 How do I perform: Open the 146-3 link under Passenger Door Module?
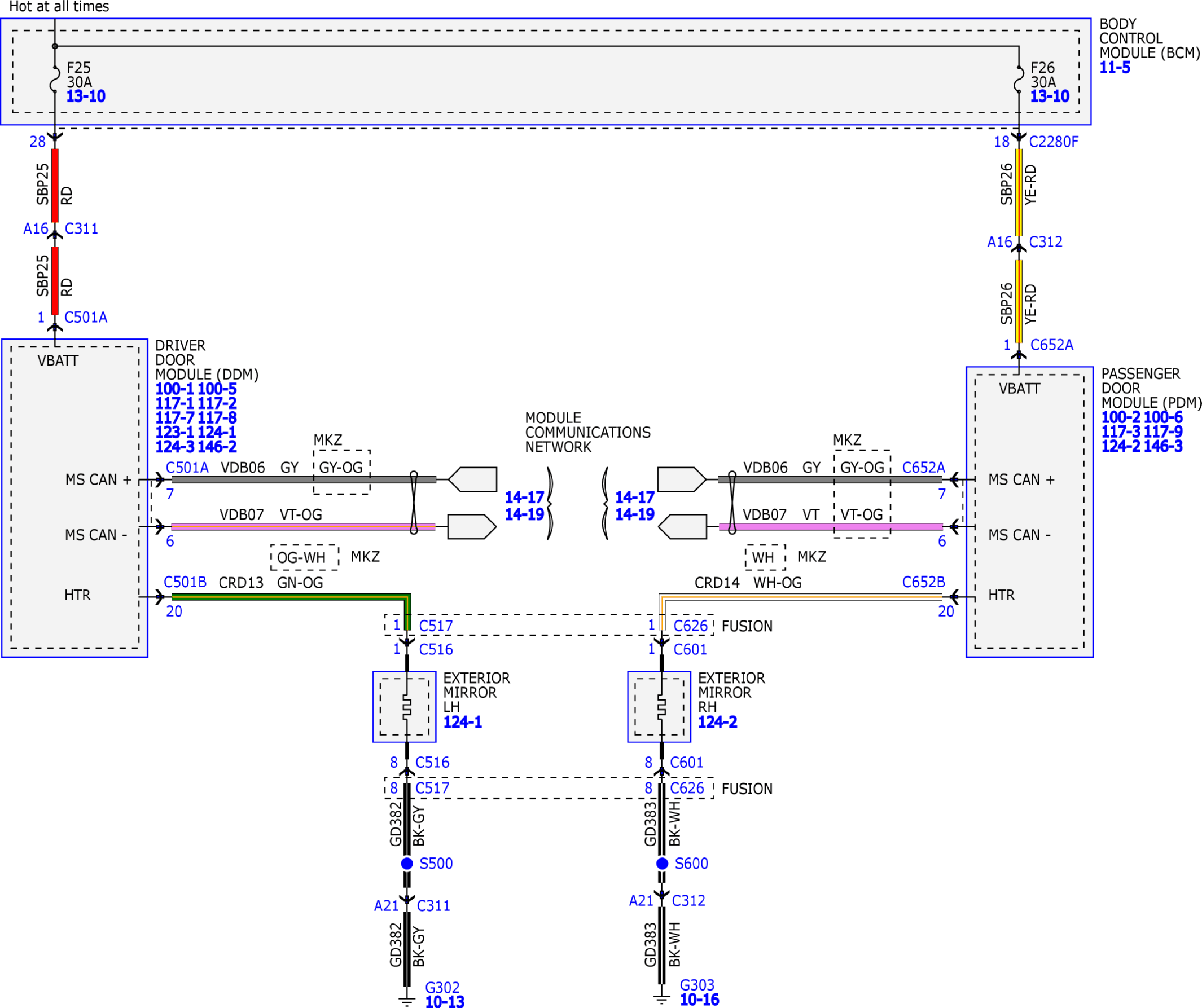pyautogui.click(x=1163, y=446)
